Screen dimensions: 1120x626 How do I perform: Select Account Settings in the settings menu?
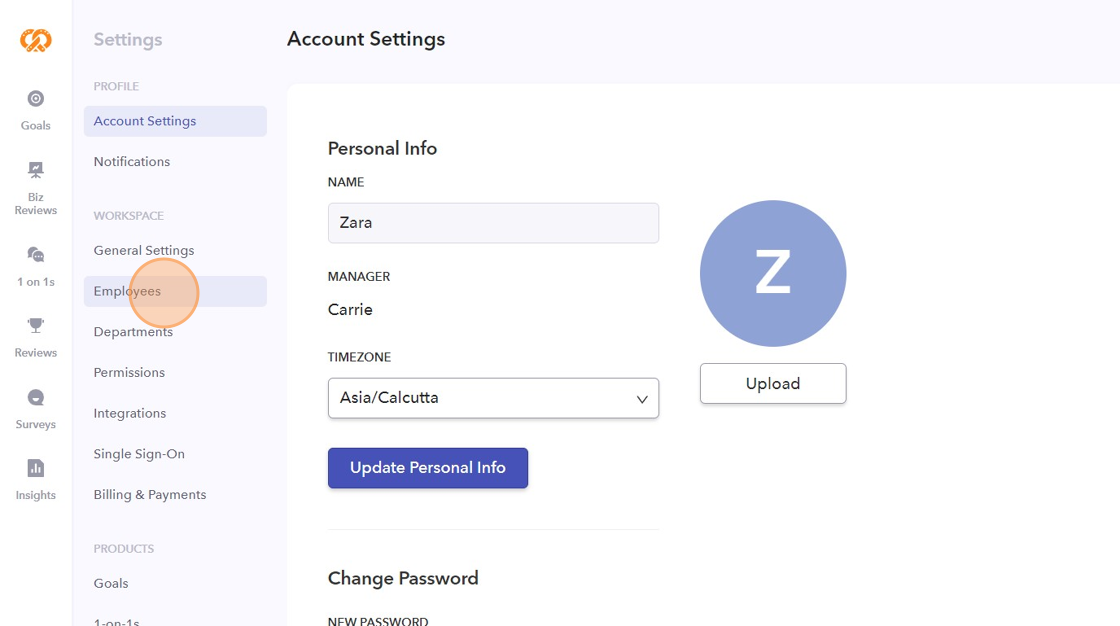coord(145,121)
